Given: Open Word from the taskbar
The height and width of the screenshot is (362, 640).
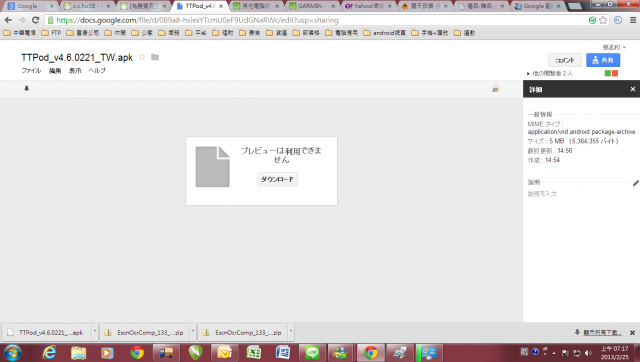Looking at the screenshot, I should (283, 353).
